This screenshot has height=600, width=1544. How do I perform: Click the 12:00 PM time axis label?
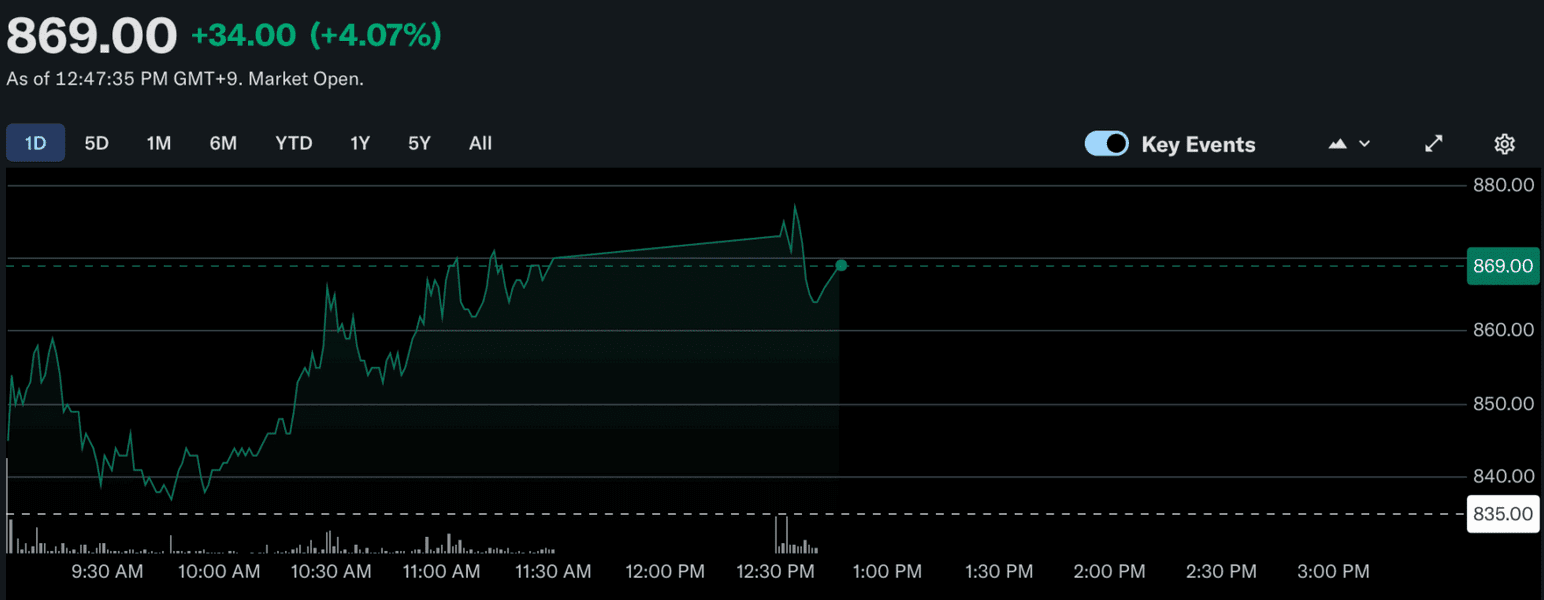coord(664,571)
